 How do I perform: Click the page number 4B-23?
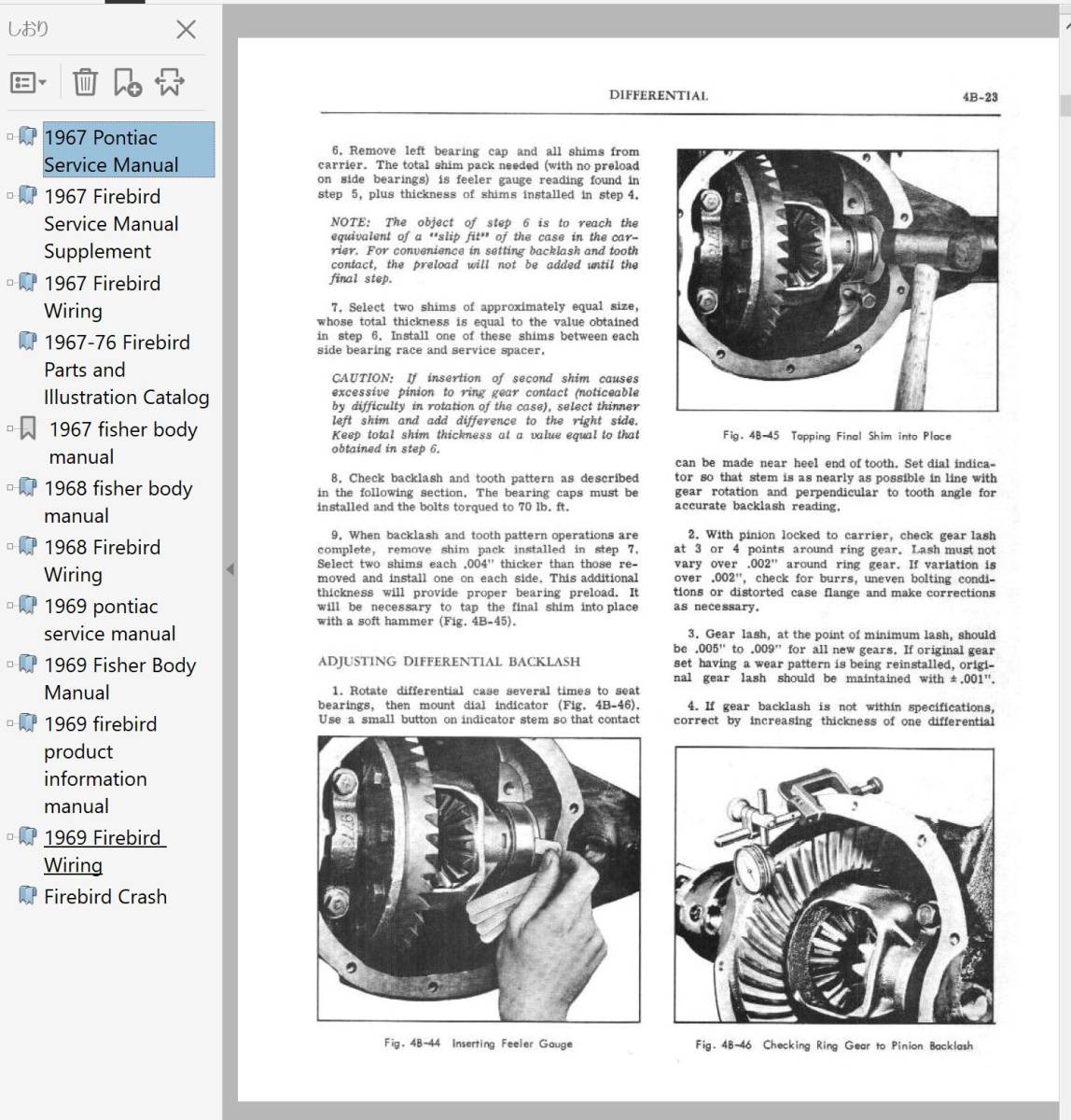pos(980,97)
